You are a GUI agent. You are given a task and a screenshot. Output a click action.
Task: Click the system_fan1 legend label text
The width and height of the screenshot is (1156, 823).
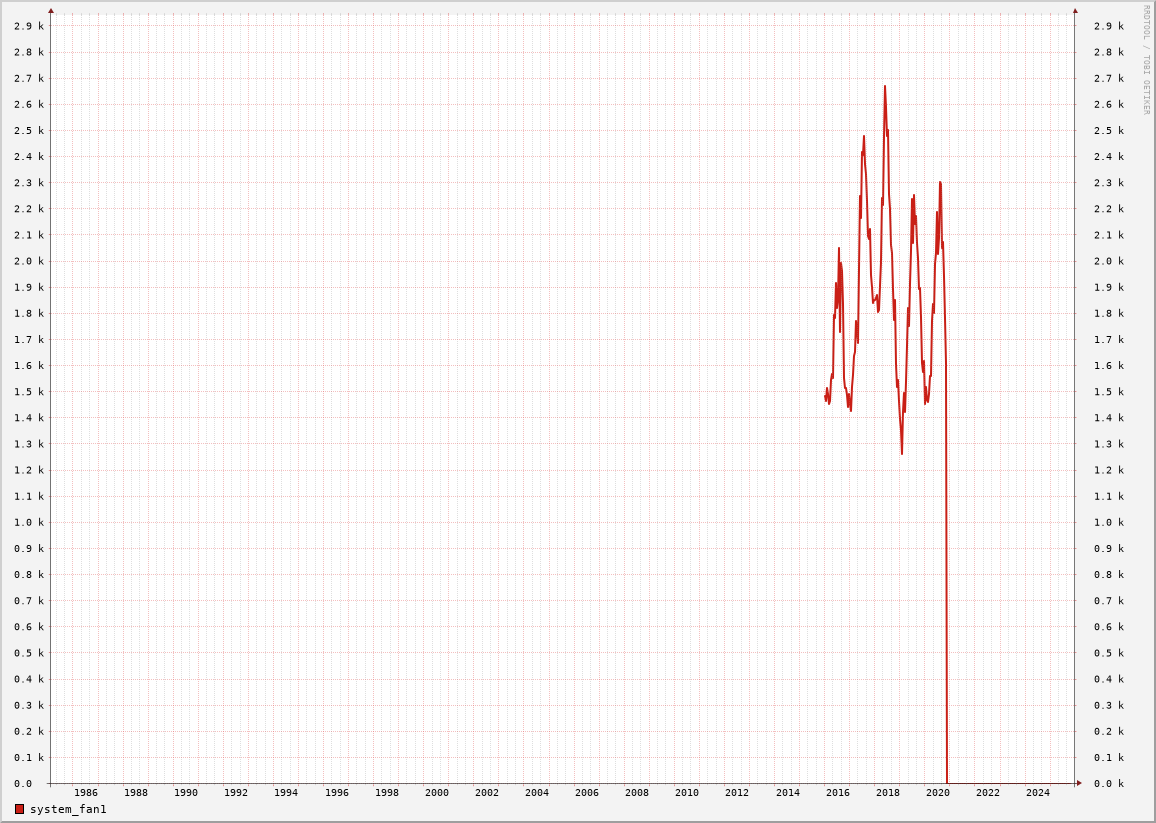pyautogui.click(x=68, y=809)
